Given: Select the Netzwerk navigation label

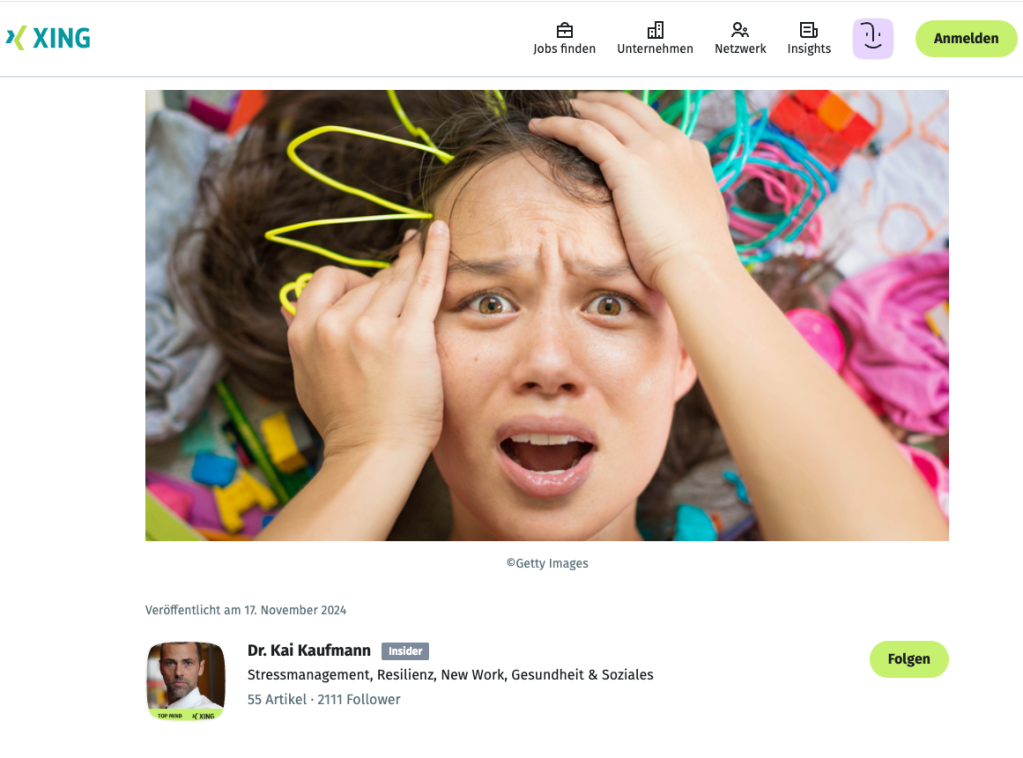Looking at the screenshot, I should (740, 49).
